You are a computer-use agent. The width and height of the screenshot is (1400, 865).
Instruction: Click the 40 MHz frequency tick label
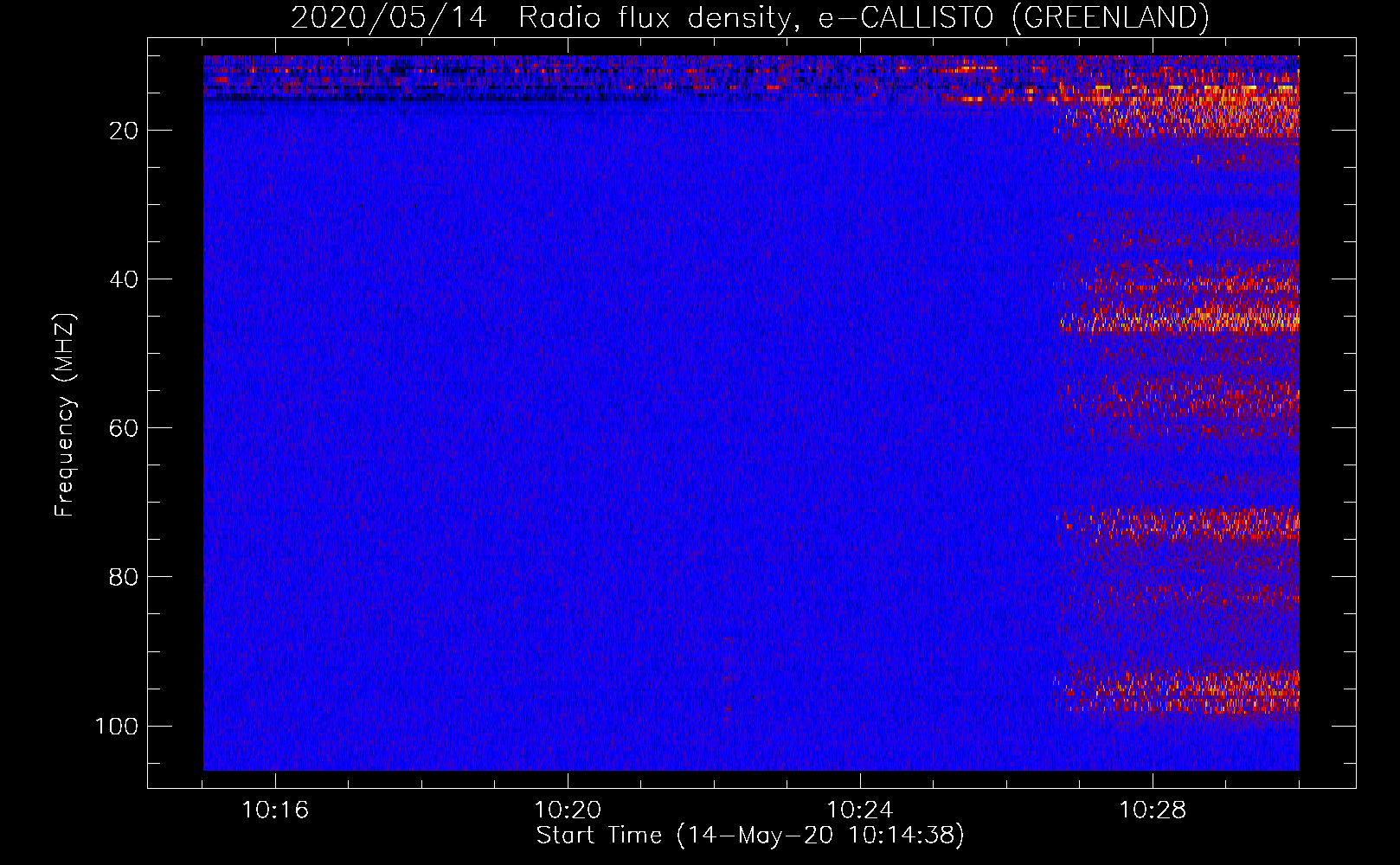[124, 279]
